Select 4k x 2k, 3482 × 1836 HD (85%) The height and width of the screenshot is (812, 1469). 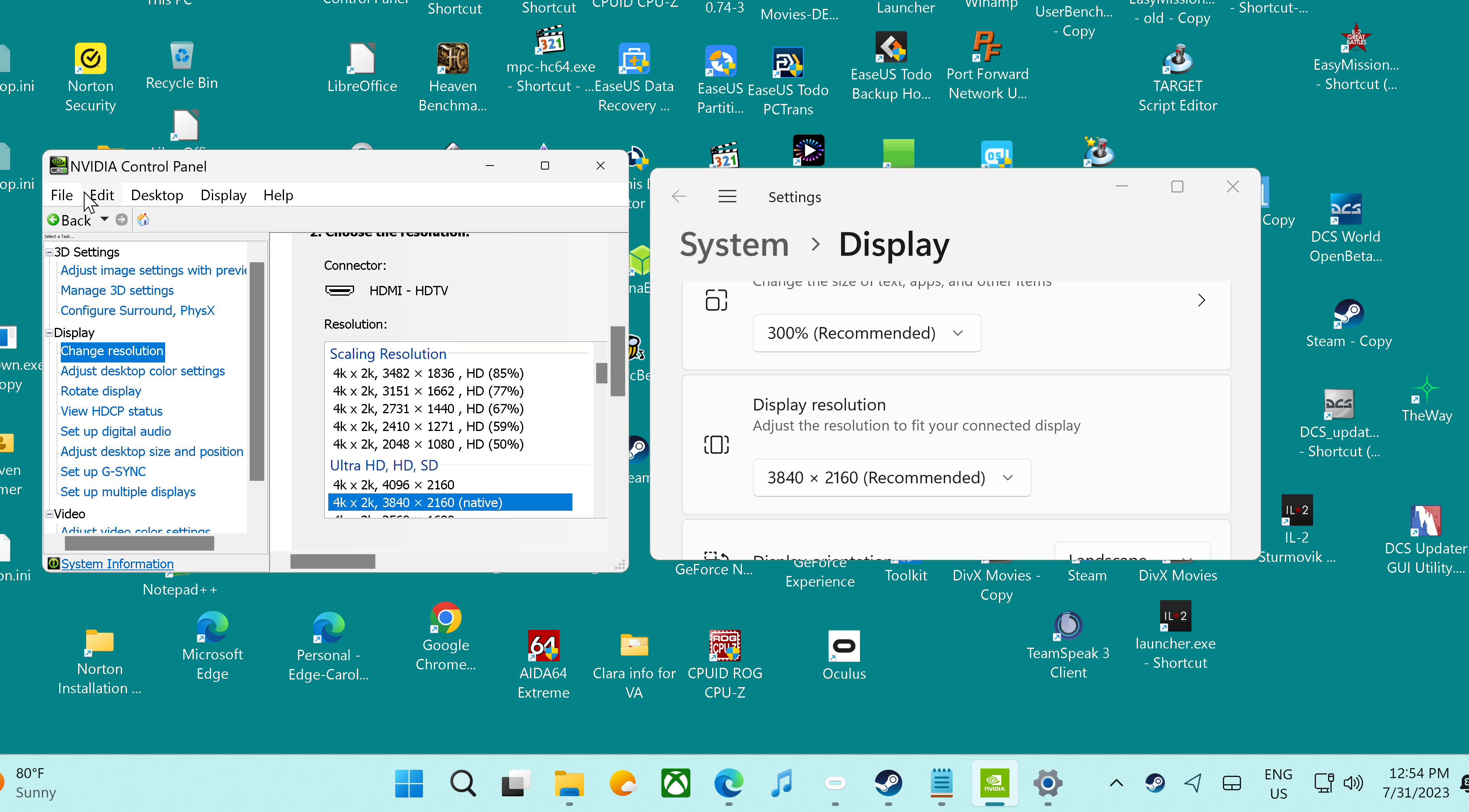(428, 373)
